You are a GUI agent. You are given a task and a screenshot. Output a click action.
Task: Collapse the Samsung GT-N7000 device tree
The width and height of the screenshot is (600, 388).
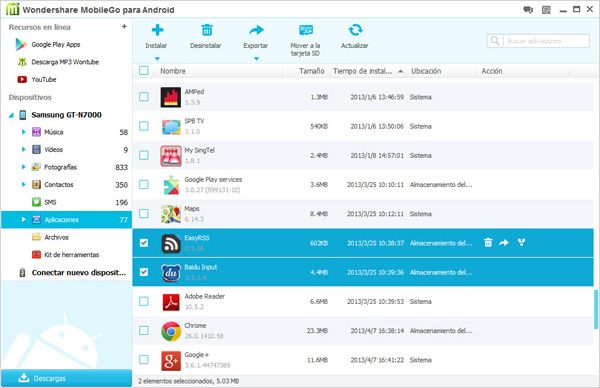pos(11,115)
